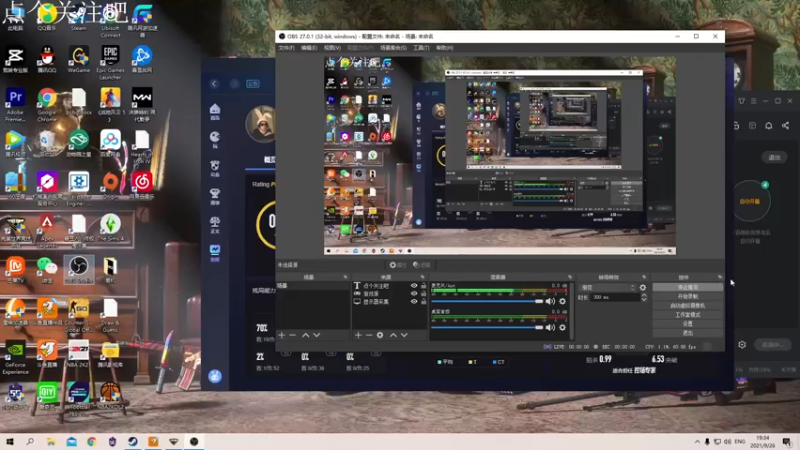Open The Sims 4 desktop shortcut

pos(110,228)
